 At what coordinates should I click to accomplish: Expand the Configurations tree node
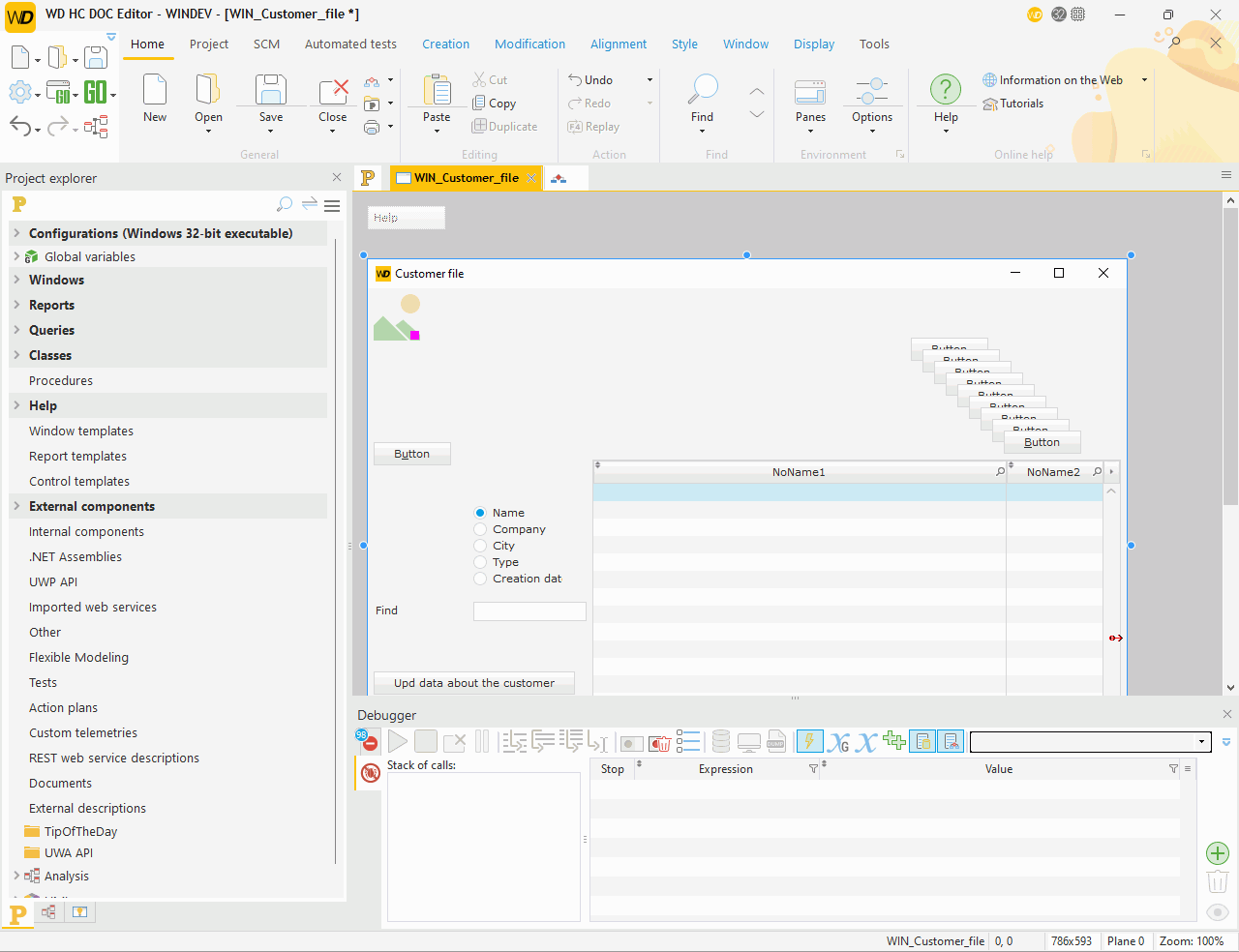click(16, 233)
